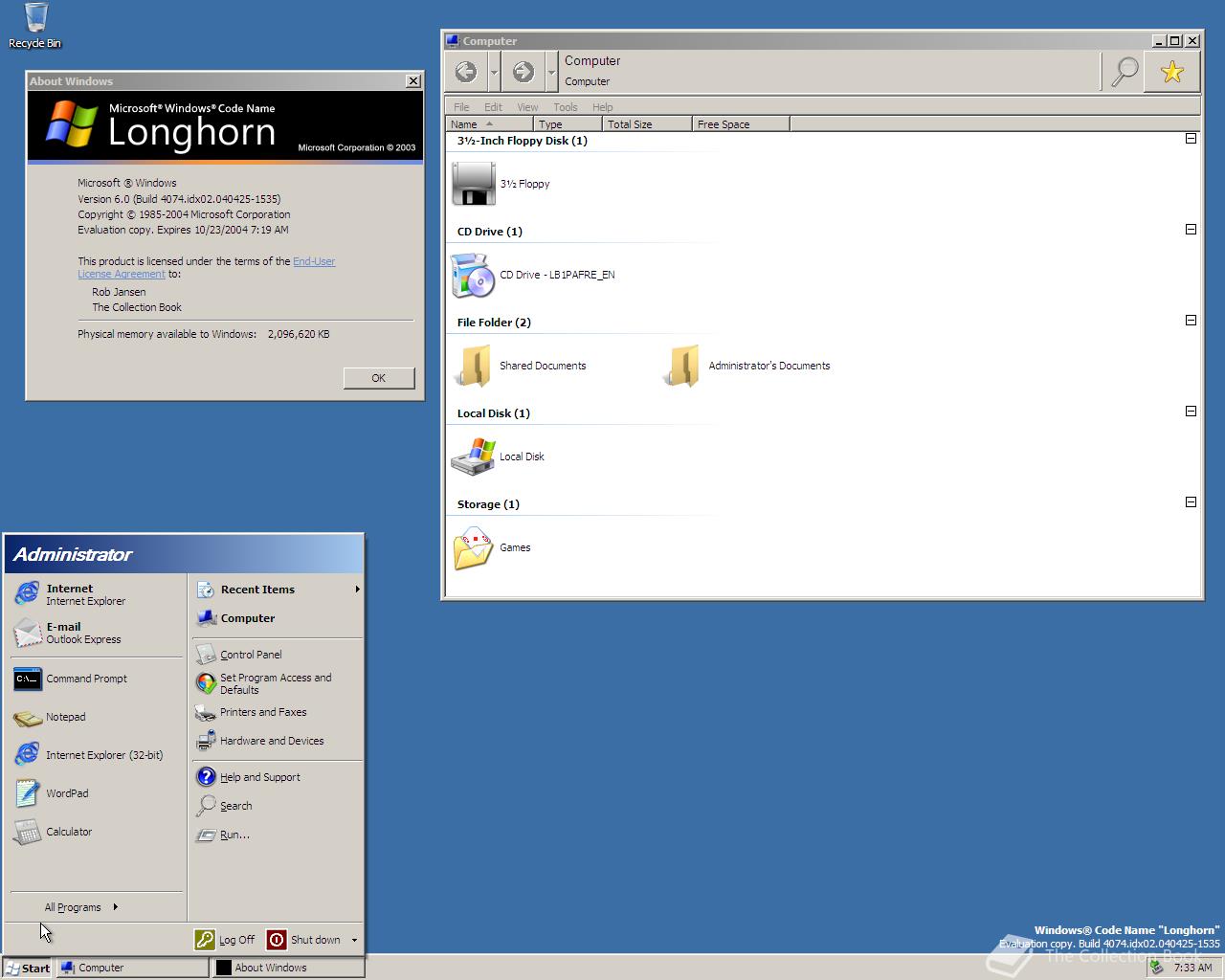Open Notepad from Start menu

(x=96, y=717)
